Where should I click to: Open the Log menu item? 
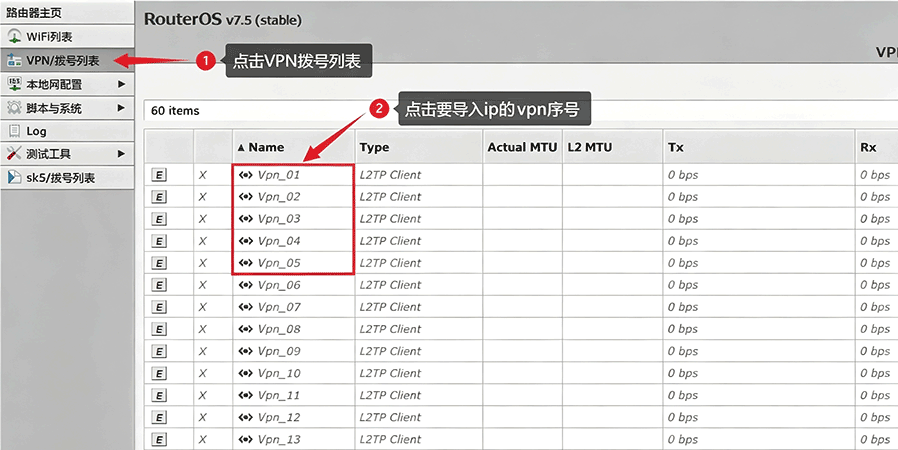point(67,131)
